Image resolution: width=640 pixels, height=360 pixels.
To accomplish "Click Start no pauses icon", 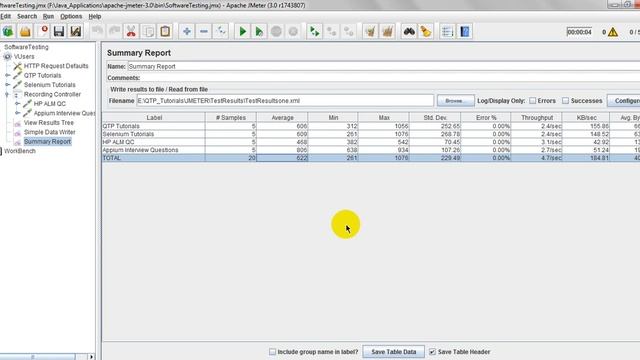I will coord(259,31).
